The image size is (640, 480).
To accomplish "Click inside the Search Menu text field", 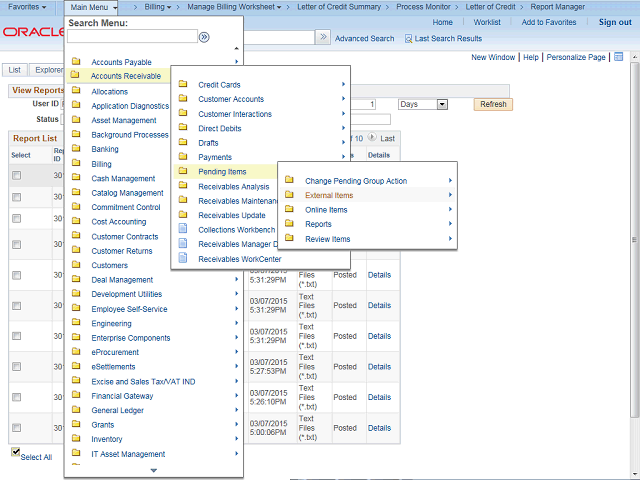I will (131, 37).
